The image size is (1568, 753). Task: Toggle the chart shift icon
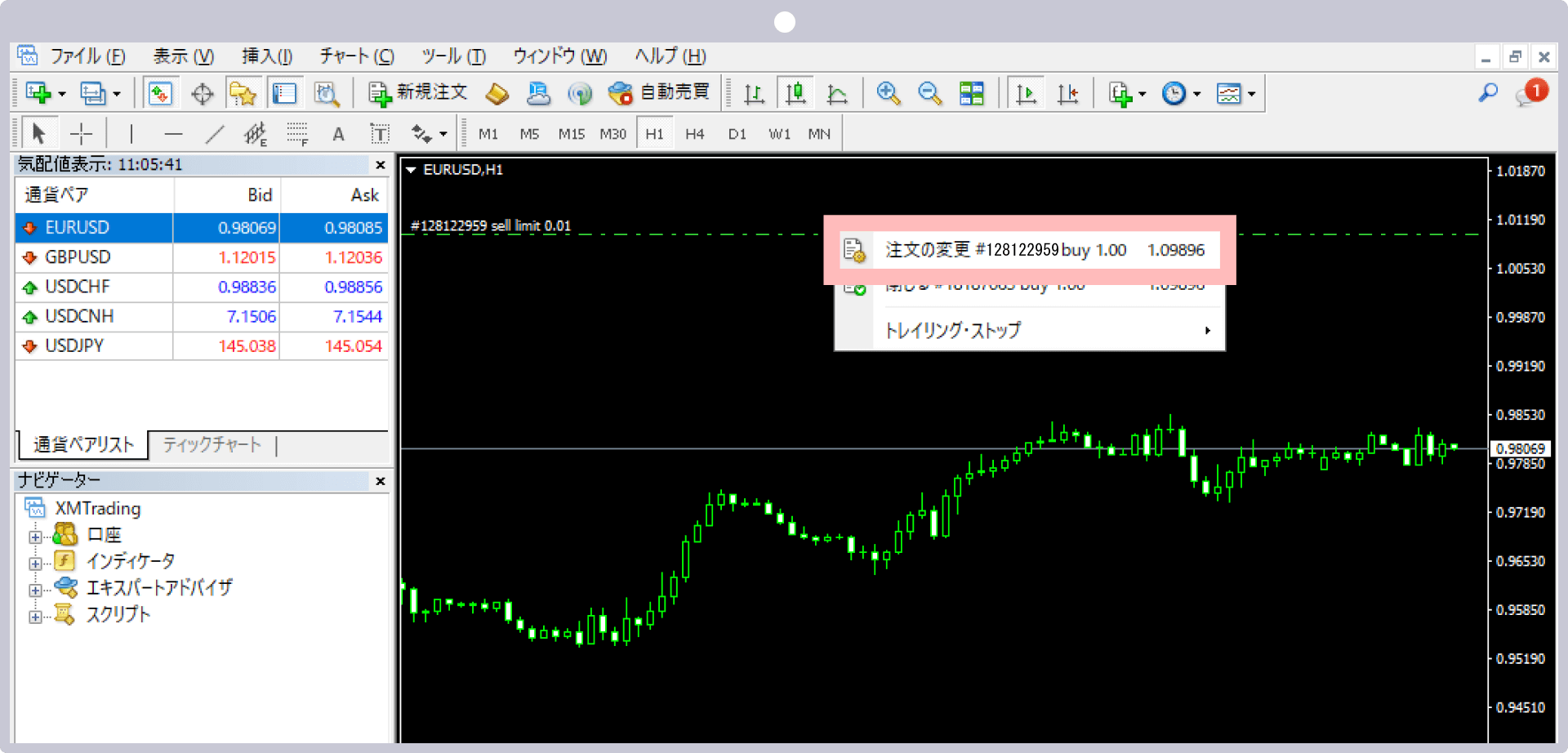click(x=1067, y=94)
